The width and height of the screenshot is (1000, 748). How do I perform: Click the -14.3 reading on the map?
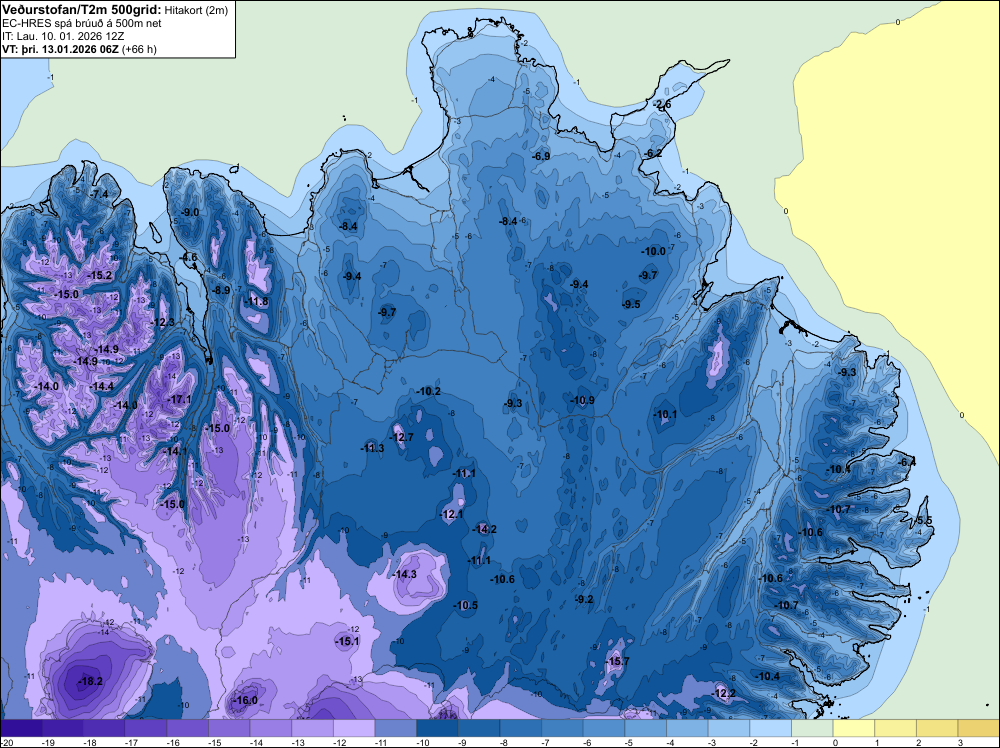[404, 575]
